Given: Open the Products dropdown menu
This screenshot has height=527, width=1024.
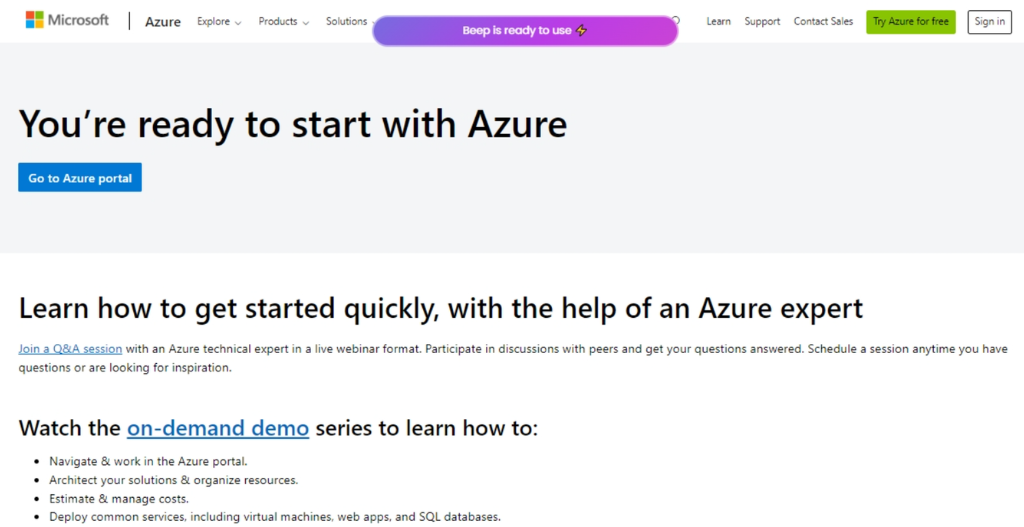Looking at the screenshot, I should (x=283, y=21).
